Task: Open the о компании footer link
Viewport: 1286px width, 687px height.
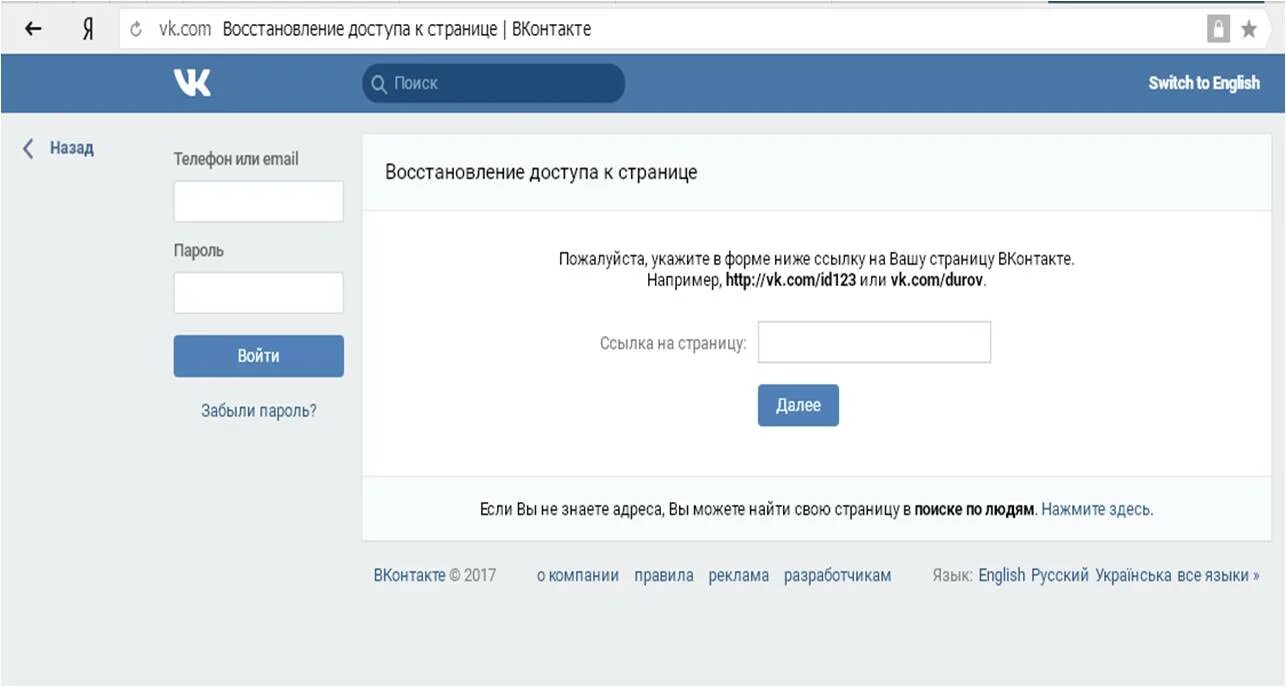Action: point(578,575)
